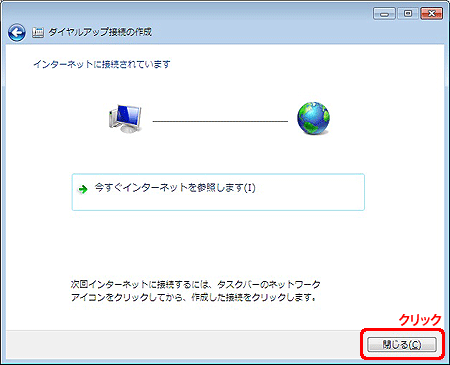Click the blue back arrow button
Screen dimensions: 450x365
pos(17,33)
